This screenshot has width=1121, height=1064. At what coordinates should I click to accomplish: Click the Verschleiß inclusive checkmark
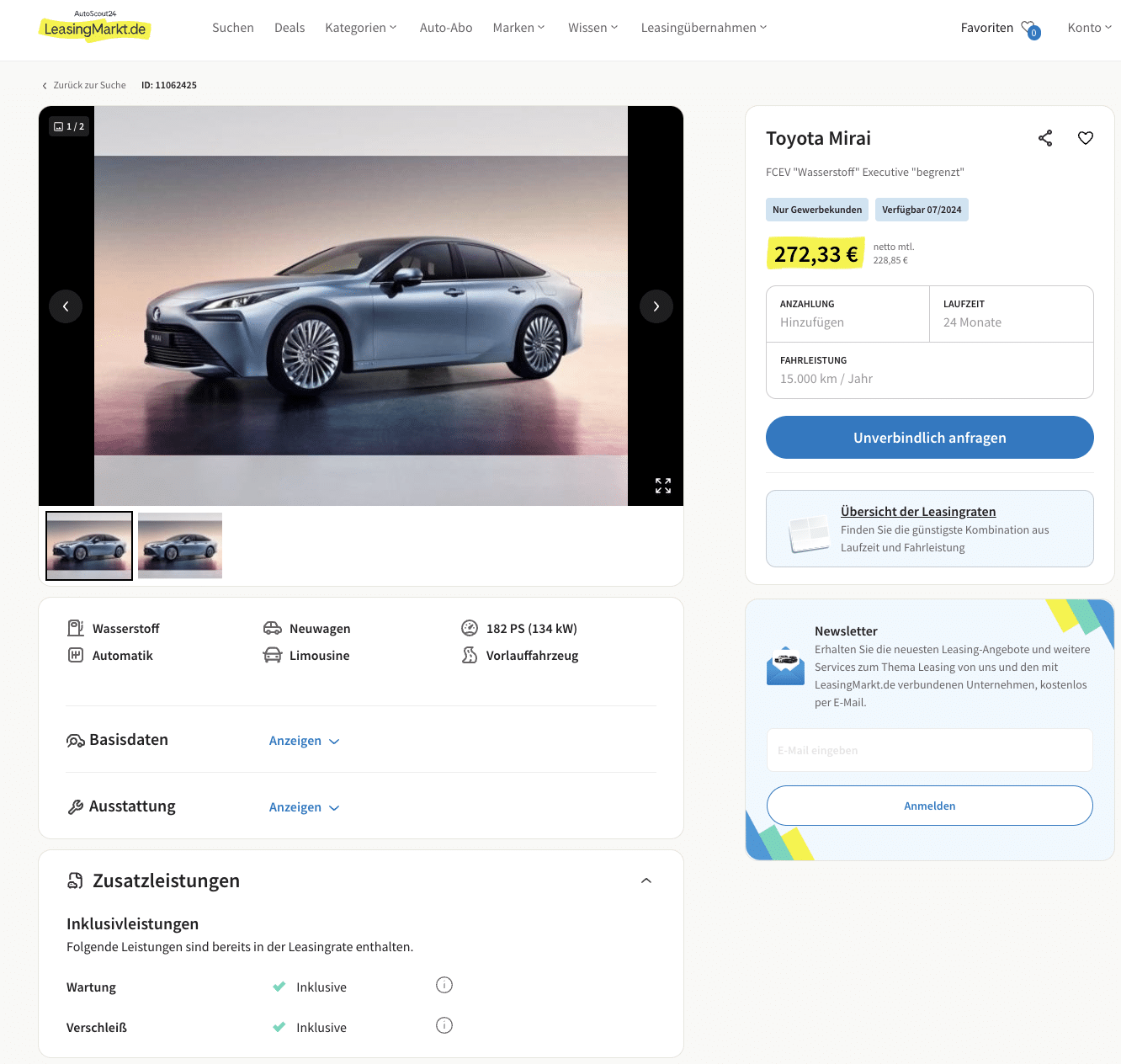pos(279,1027)
